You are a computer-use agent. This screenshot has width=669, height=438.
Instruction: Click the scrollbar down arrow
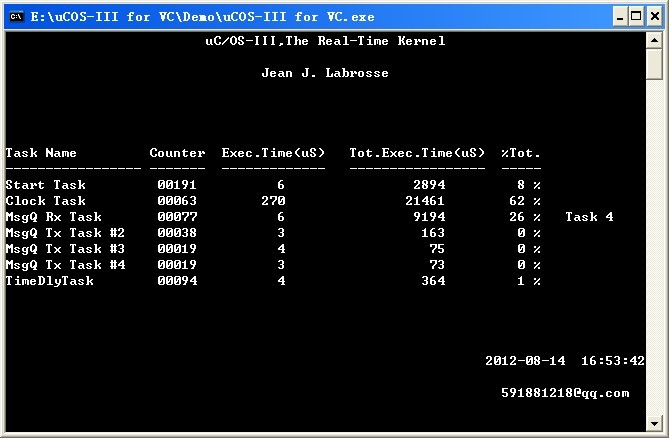654,423
